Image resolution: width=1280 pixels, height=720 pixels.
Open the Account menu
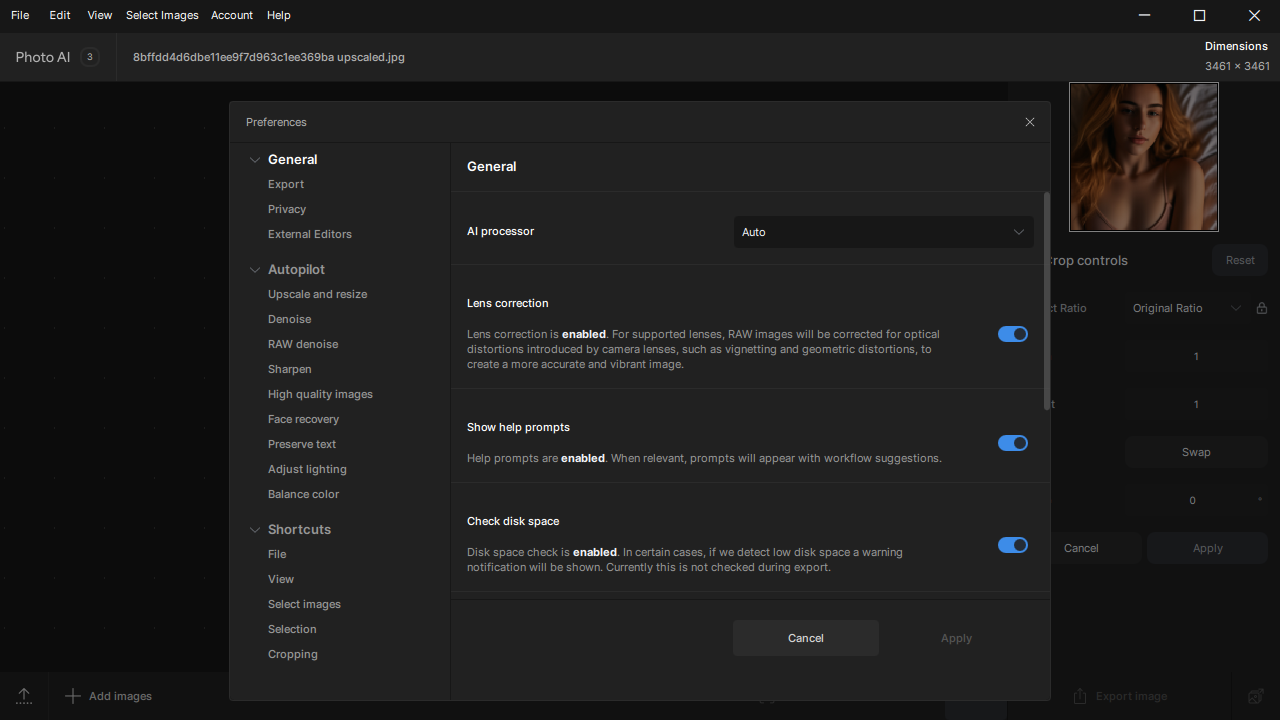pyautogui.click(x=232, y=15)
